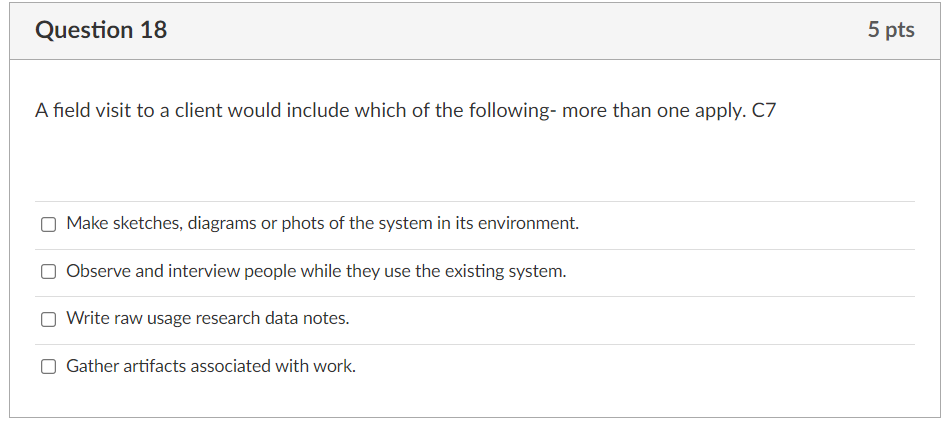
Task: Click the 'C7' code ending the prompt
Action: coord(763,111)
